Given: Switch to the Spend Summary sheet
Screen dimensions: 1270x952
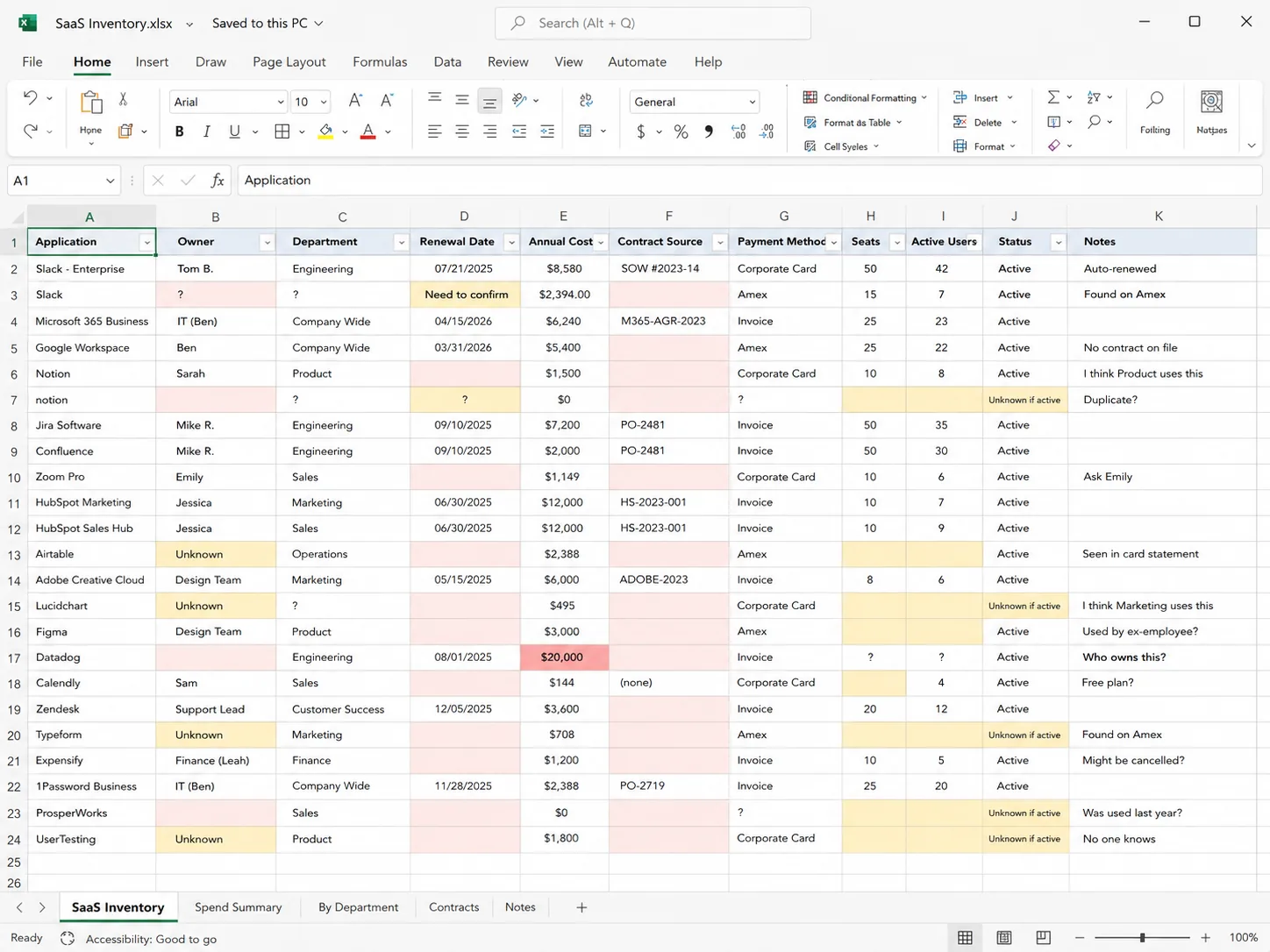Looking at the screenshot, I should pyautogui.click(x=239, y=907).
